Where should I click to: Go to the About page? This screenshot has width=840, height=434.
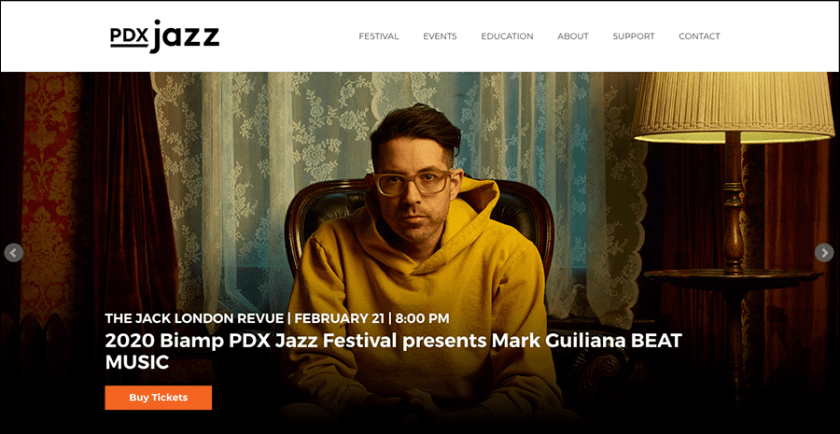coord(573,36)
